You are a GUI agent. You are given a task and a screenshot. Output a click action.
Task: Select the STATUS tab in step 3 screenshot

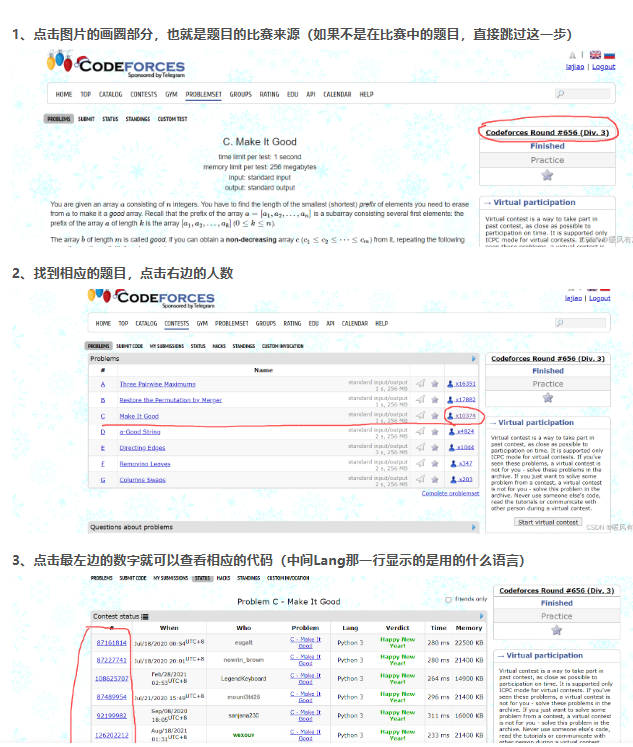tap(202, 578)
